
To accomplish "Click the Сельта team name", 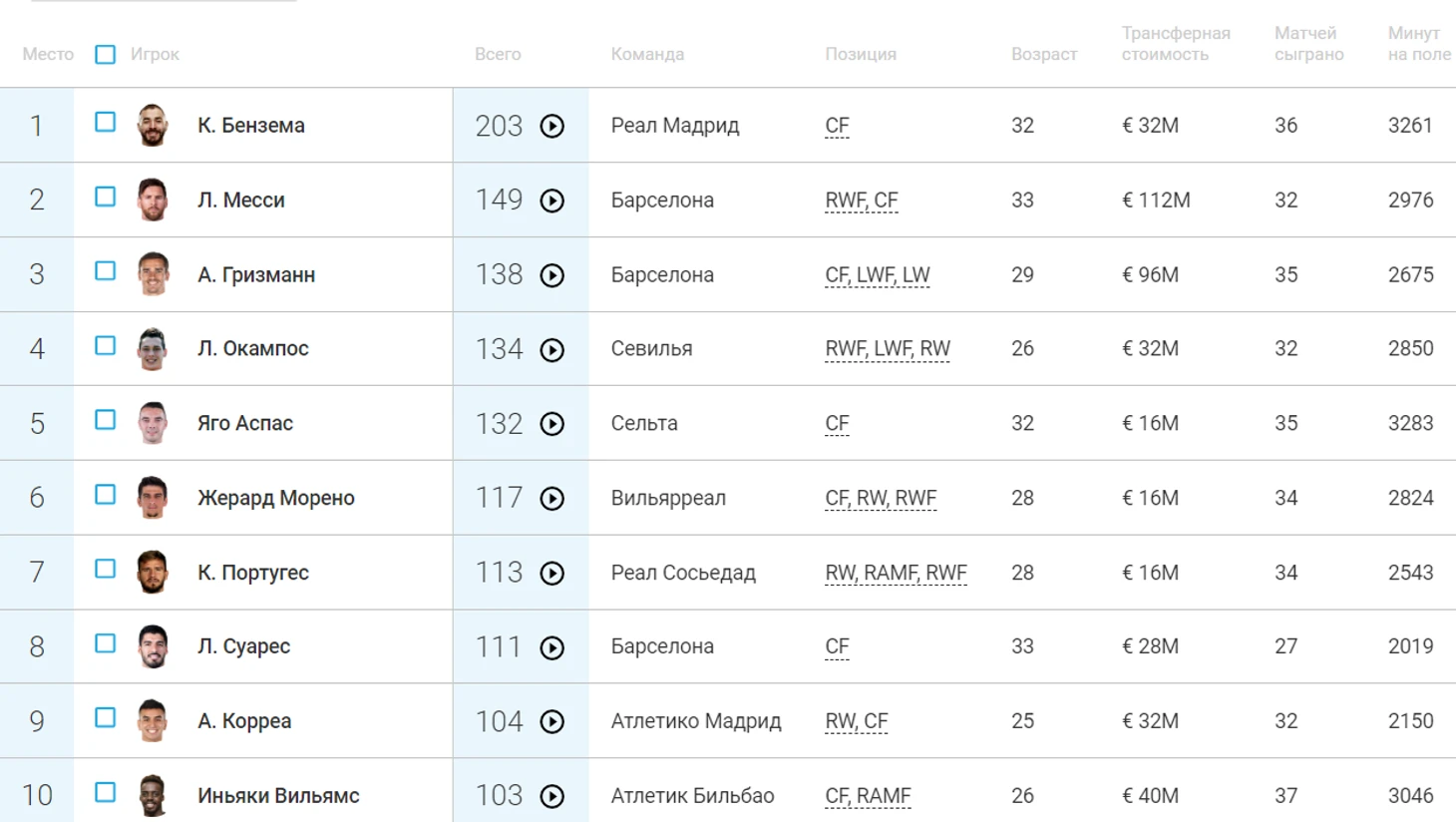I will 644,423.
